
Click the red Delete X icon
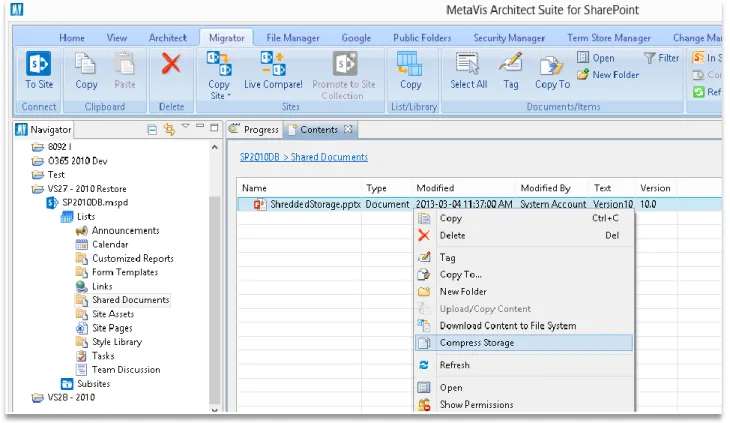(171, 63)
